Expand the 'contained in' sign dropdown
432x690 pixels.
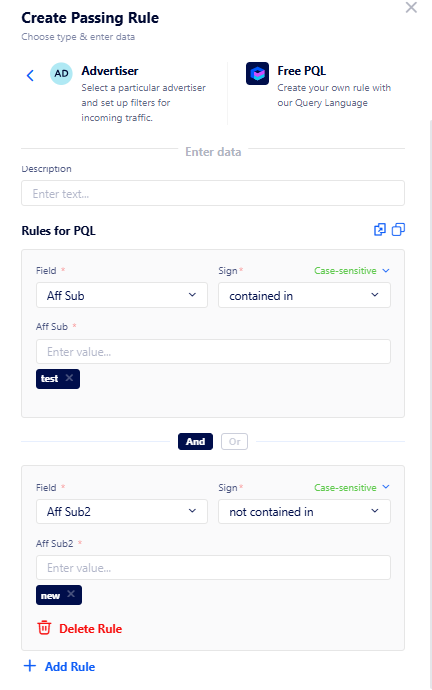[304, 295]
